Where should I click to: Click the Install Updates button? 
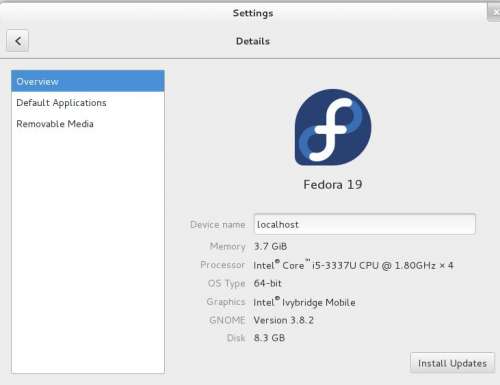coord(452,363)
